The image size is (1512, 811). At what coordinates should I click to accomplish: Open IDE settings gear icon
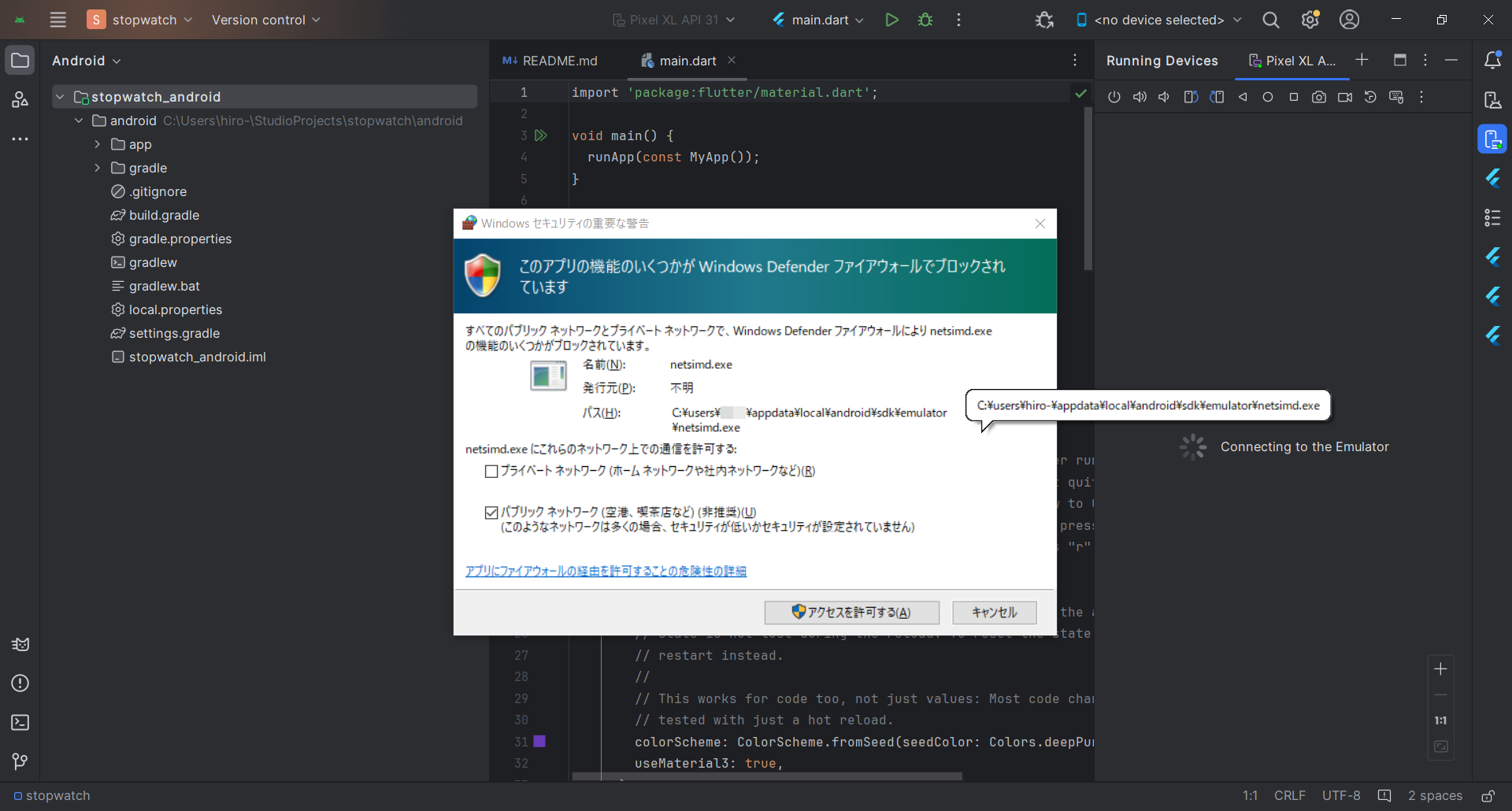1310,20
